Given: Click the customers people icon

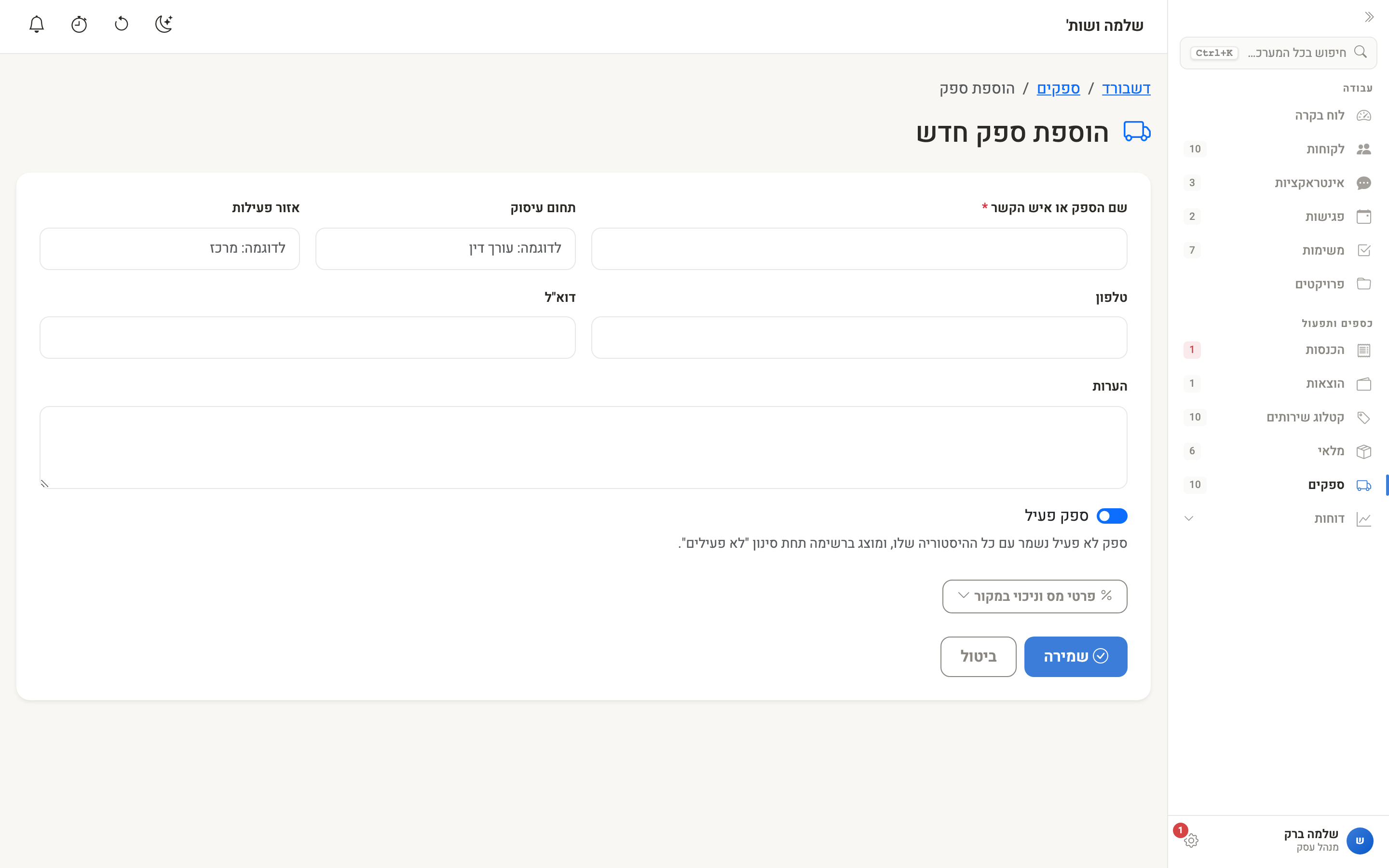Looking at the screenshot, I should [1364, 149].
